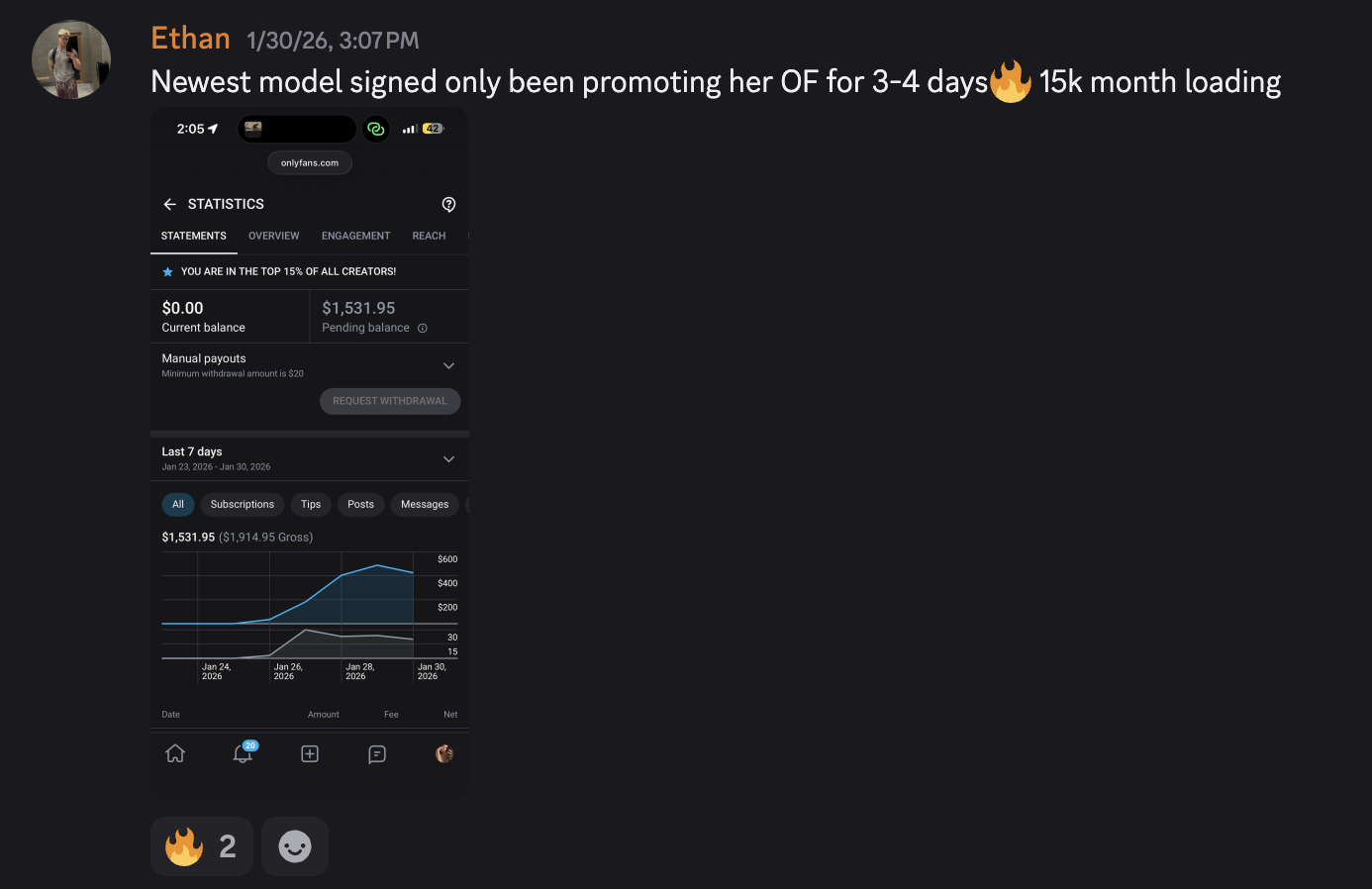Tap the new post plus icon
Screen dimensions: 1372x889
pos(310,753)
